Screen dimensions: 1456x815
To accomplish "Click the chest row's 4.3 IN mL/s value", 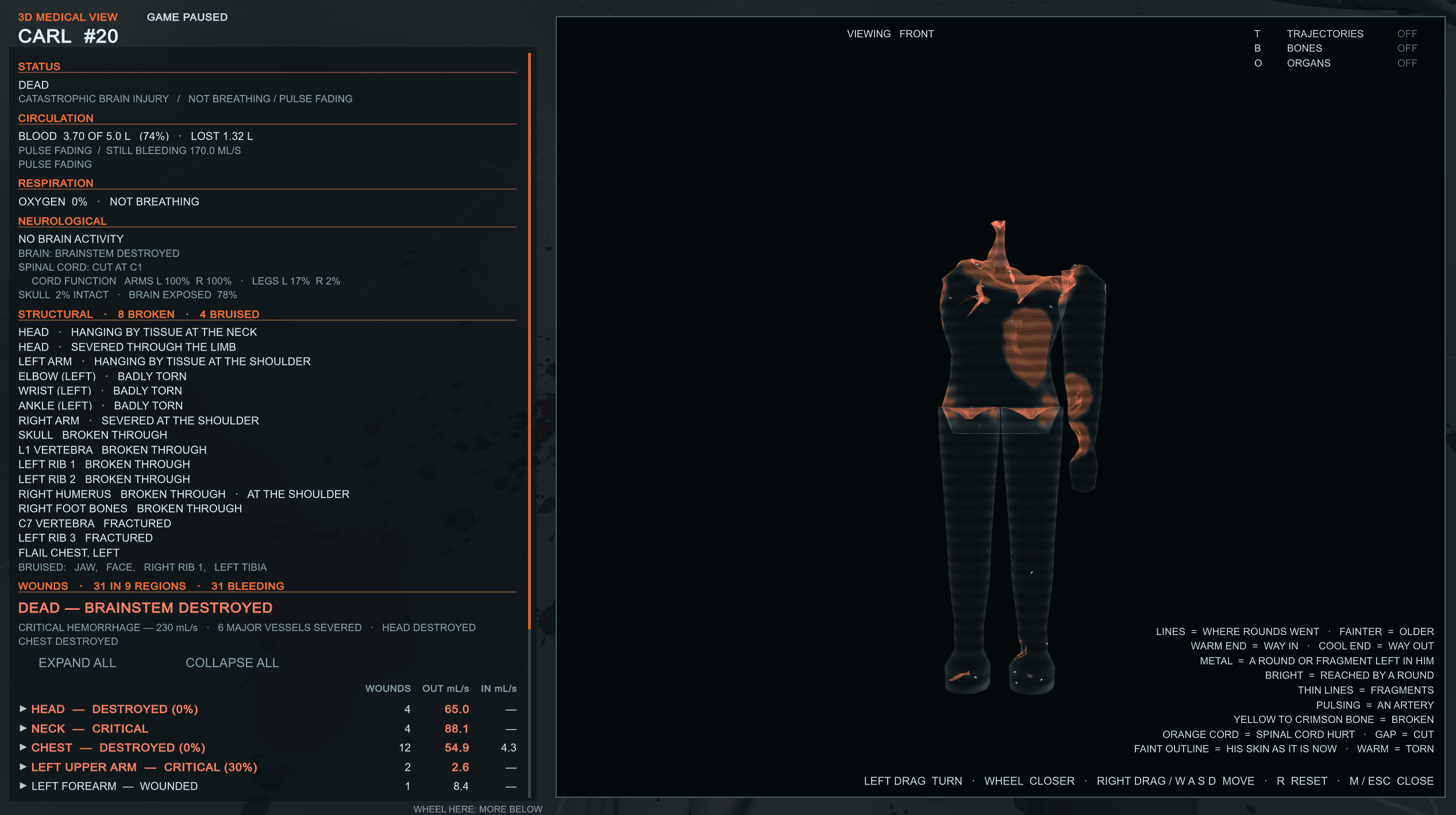I will 509,748.
